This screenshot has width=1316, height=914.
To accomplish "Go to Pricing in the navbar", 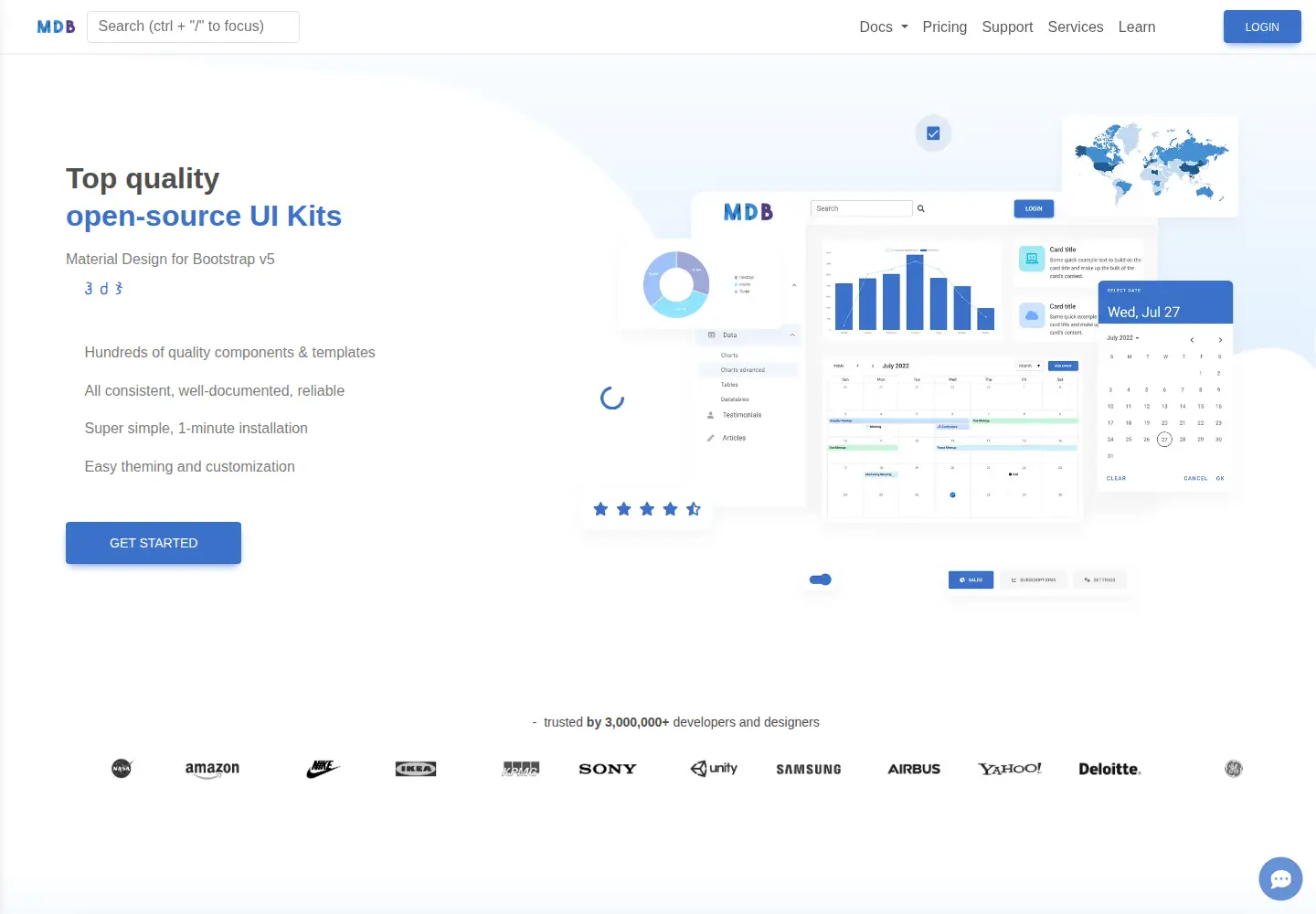I will (945, 27).
